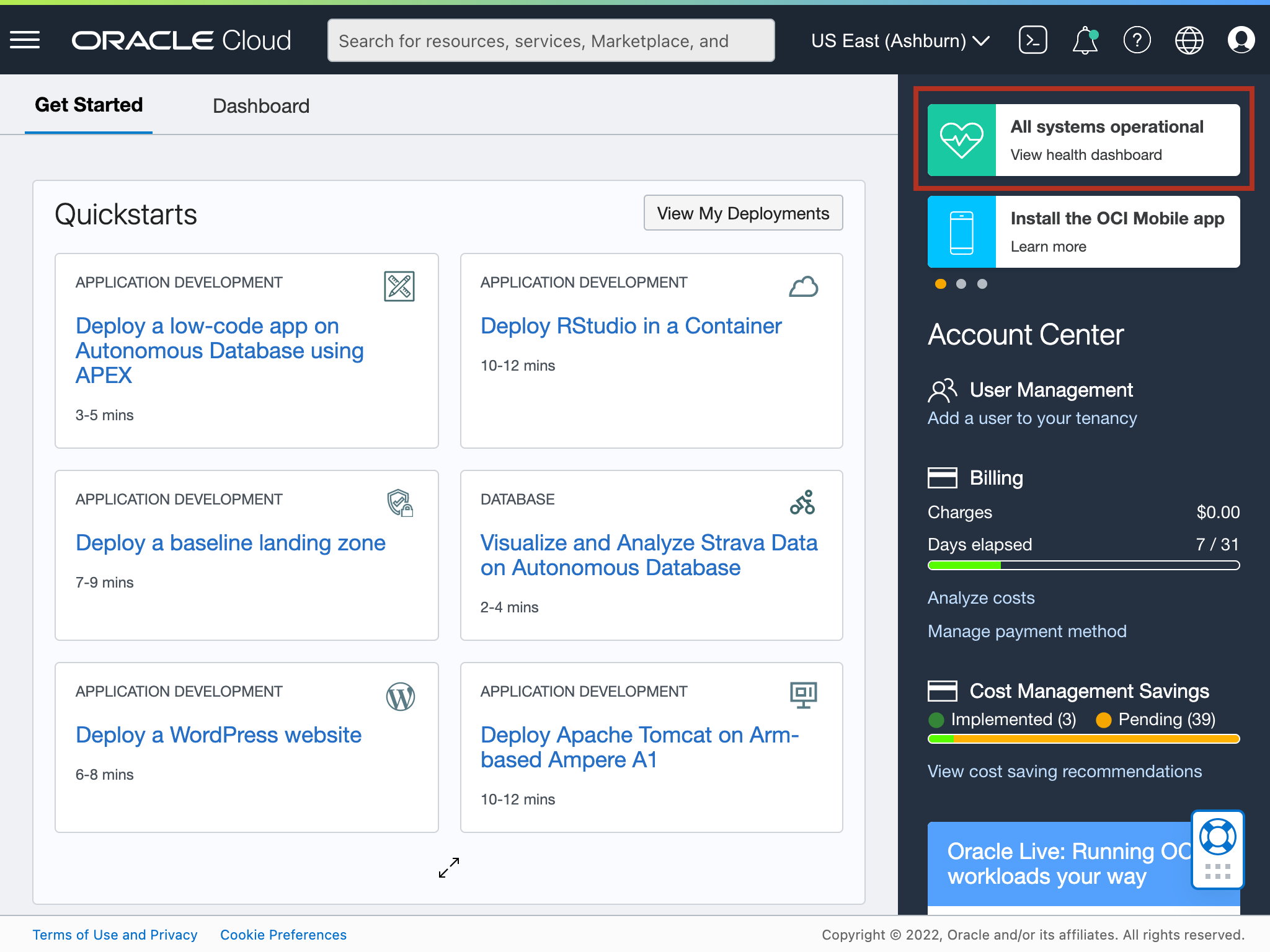Screen dimensions: 1270x952
Task: Change language using the globe icon
Action: 1189,40
